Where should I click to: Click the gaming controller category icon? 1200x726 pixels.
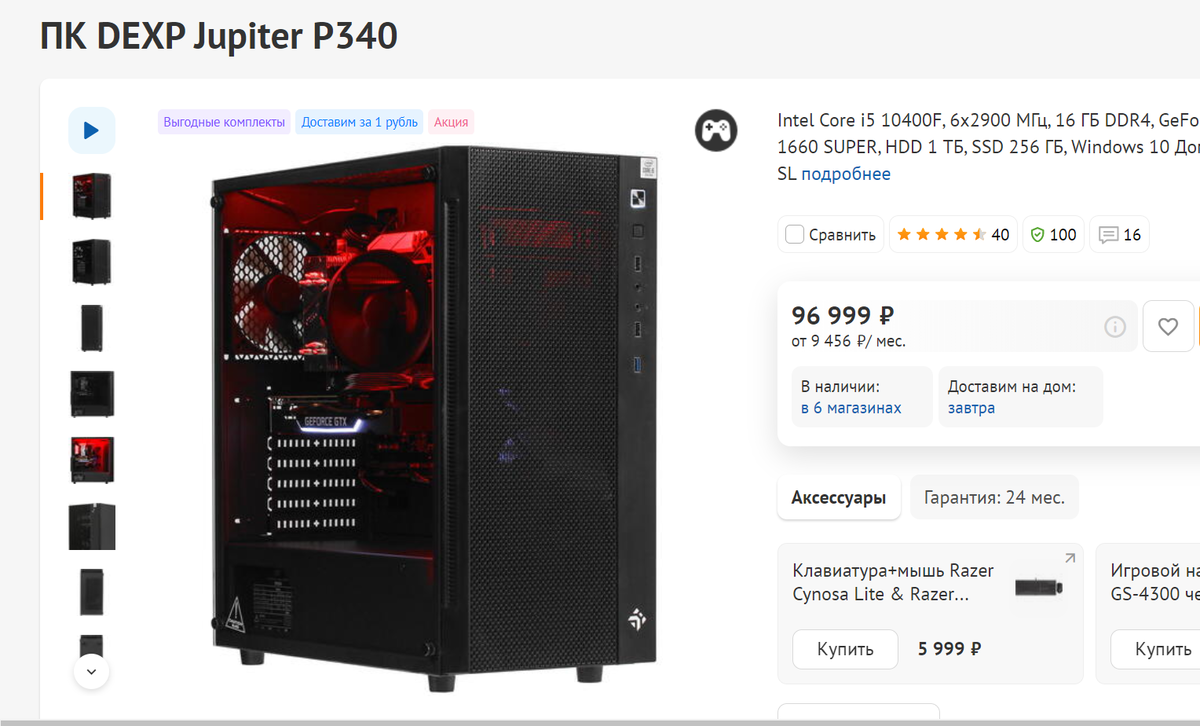pos(716,130)
